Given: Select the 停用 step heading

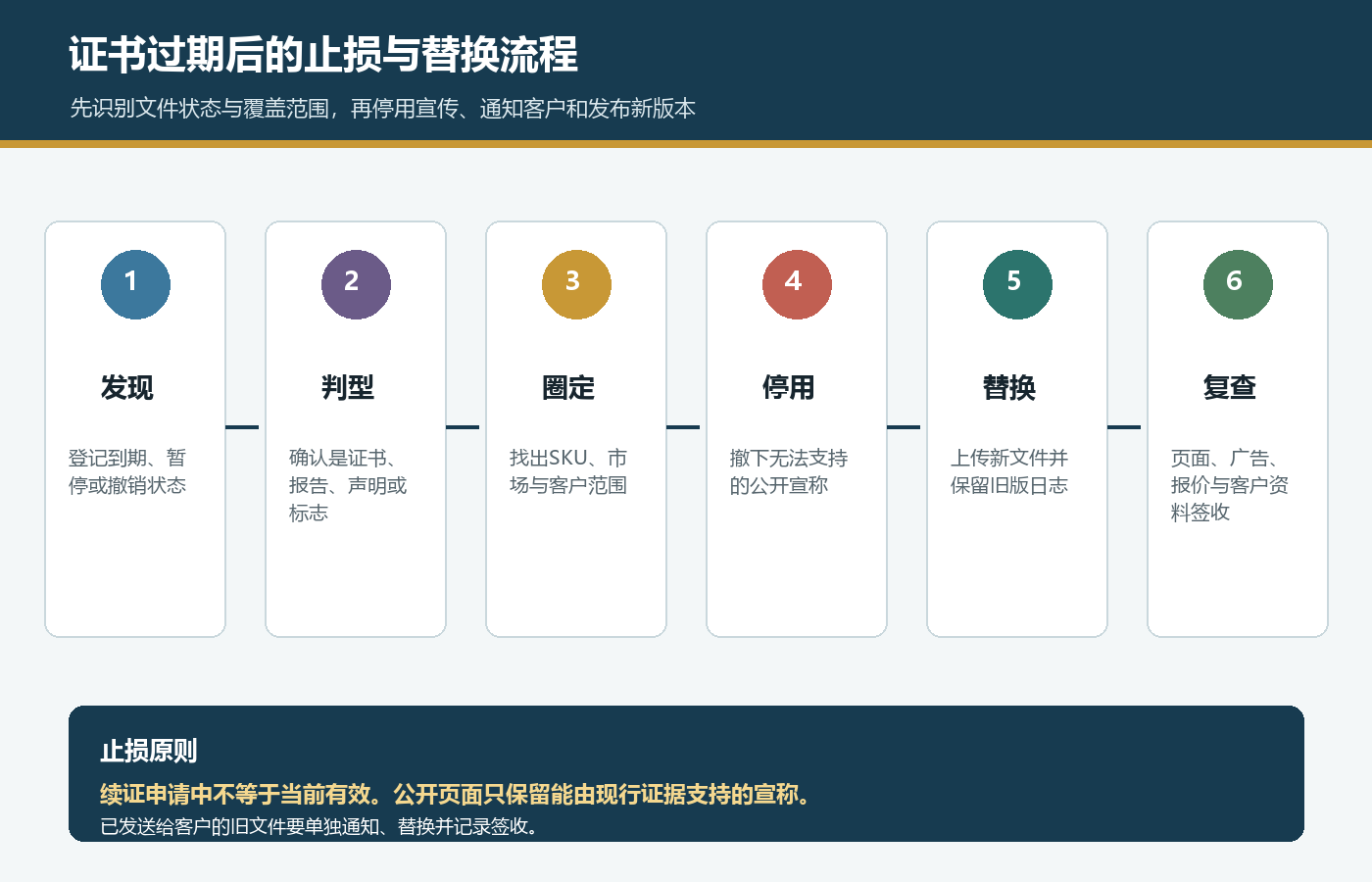Looking at the screenshot, I should pos(789,388).
